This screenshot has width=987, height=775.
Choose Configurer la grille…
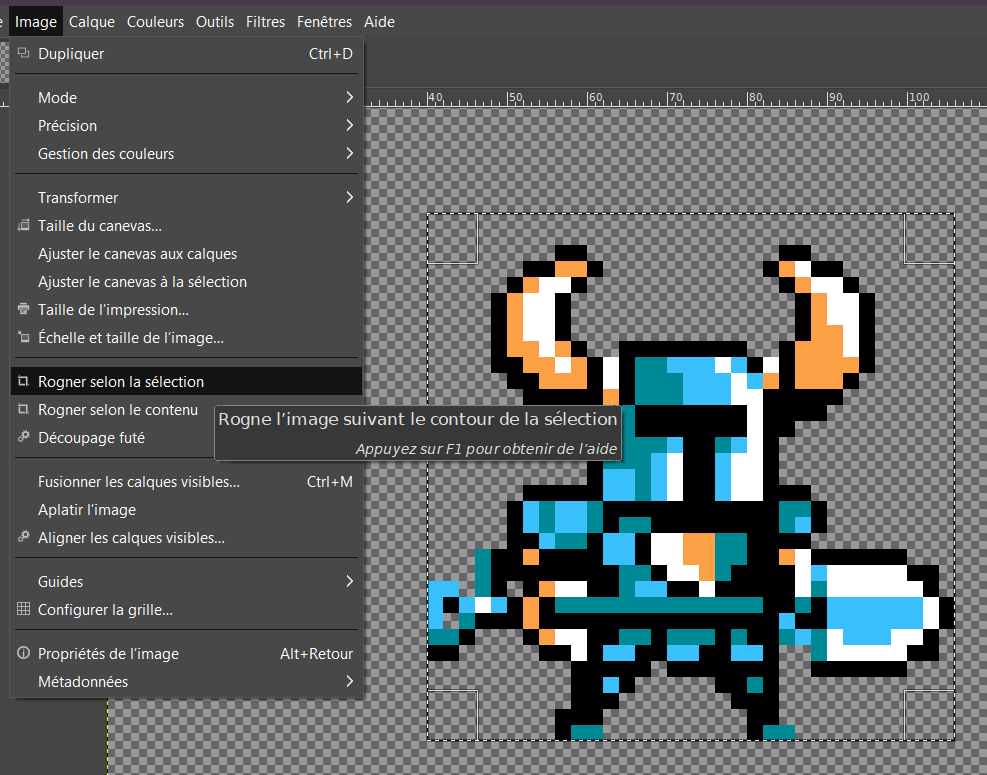pos(186,609)
